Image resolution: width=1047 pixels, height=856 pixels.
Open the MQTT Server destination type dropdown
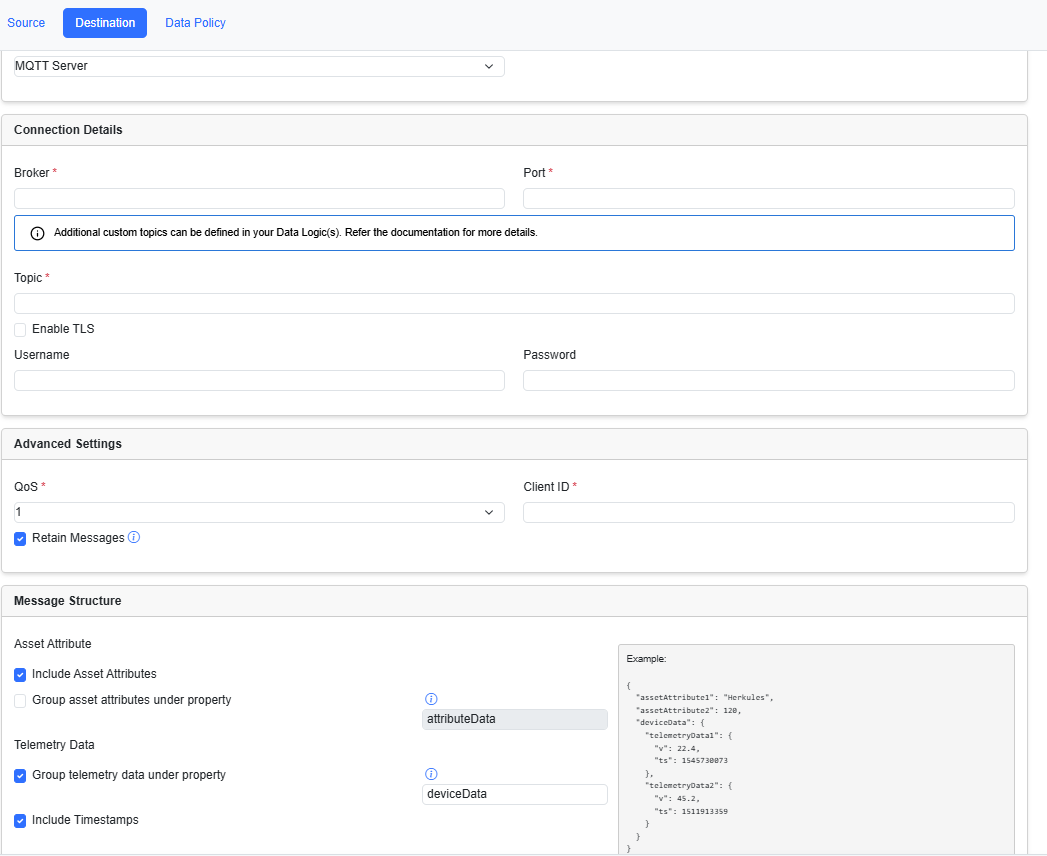[259, 66]
